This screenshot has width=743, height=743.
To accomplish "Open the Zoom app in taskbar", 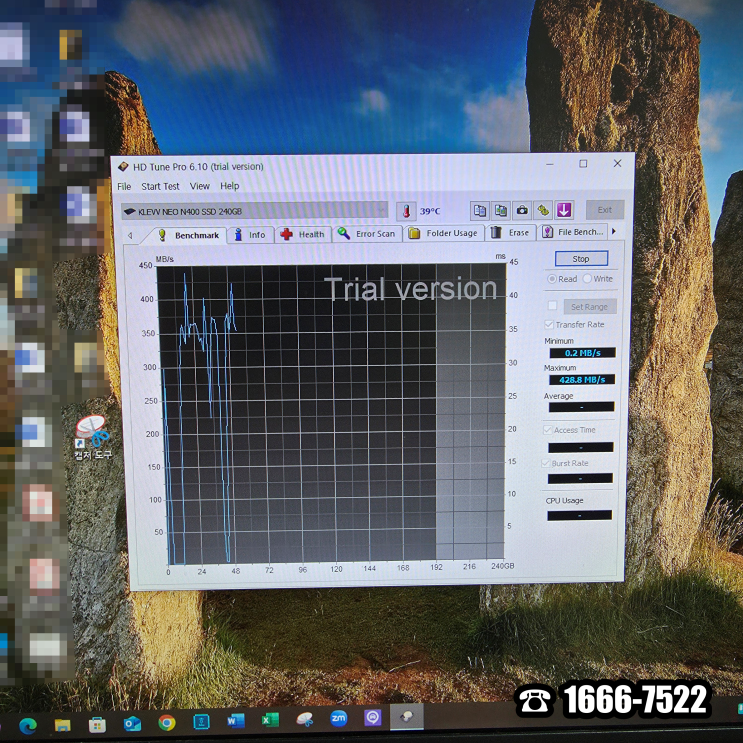I will click(338, 718).
